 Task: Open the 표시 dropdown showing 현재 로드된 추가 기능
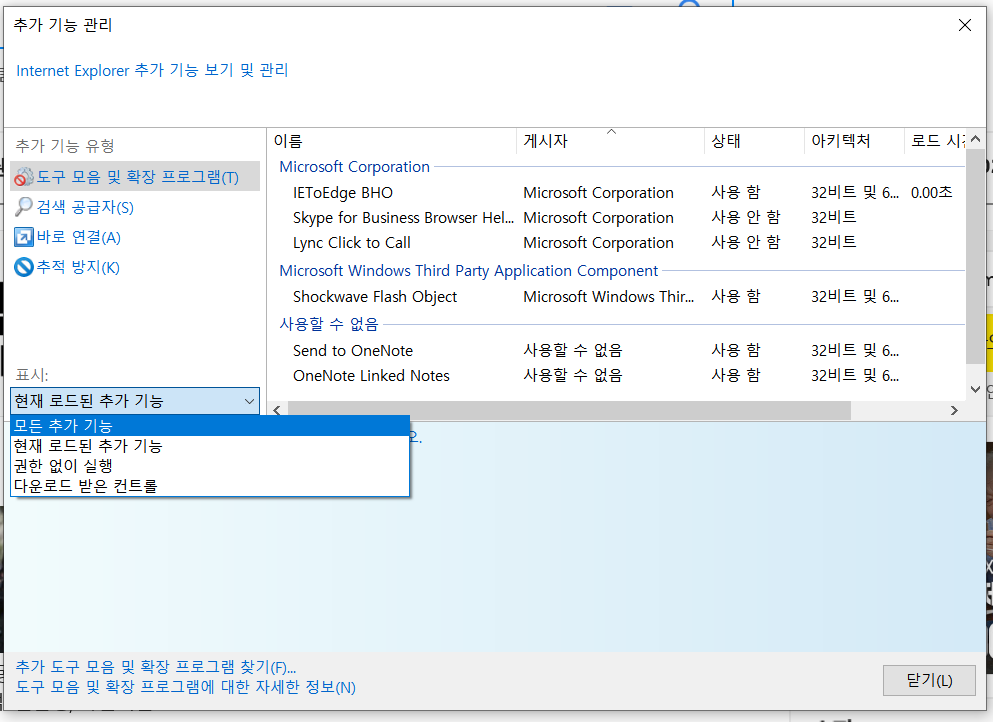coord(135,401)
